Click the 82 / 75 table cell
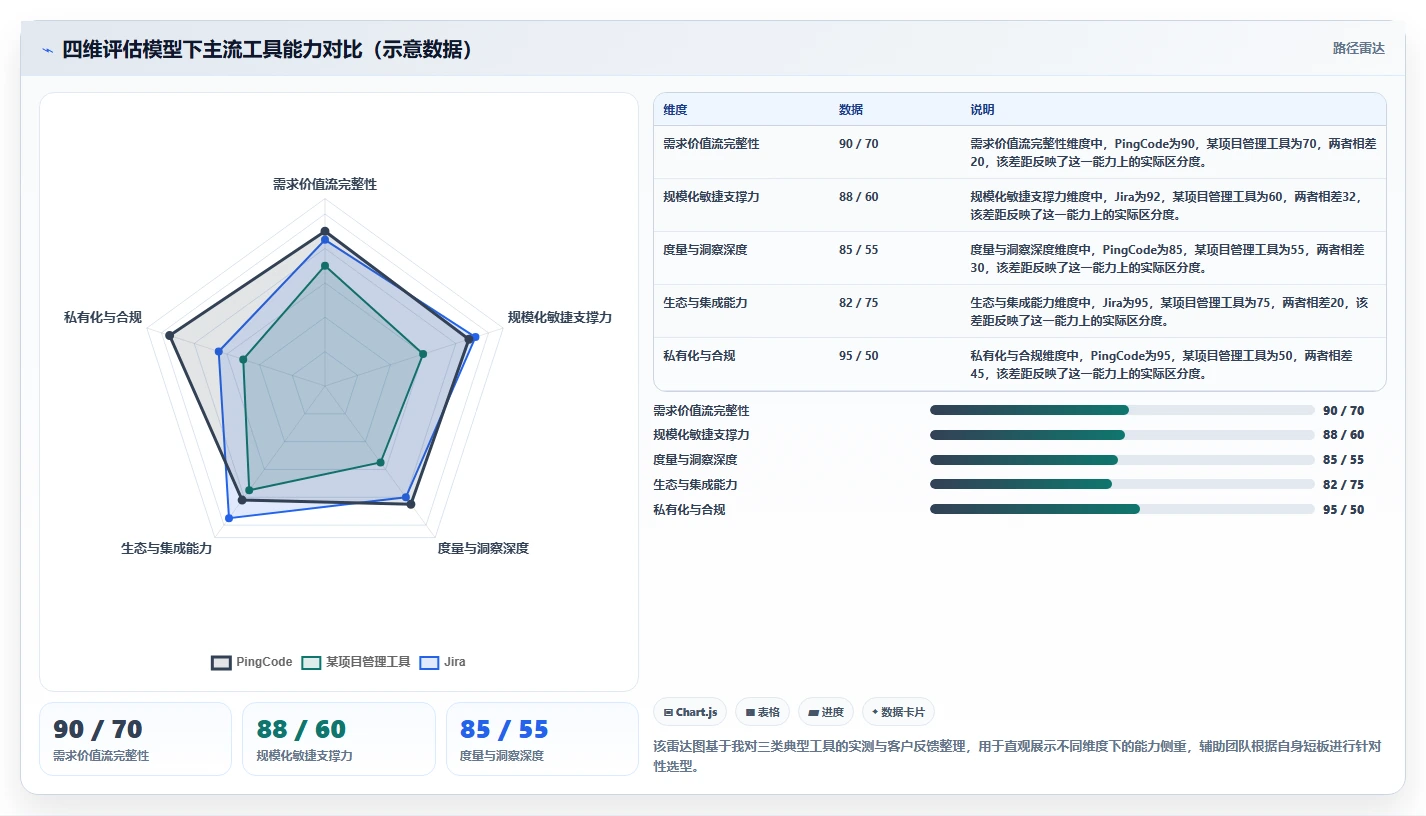 click(x=859, y=303)
